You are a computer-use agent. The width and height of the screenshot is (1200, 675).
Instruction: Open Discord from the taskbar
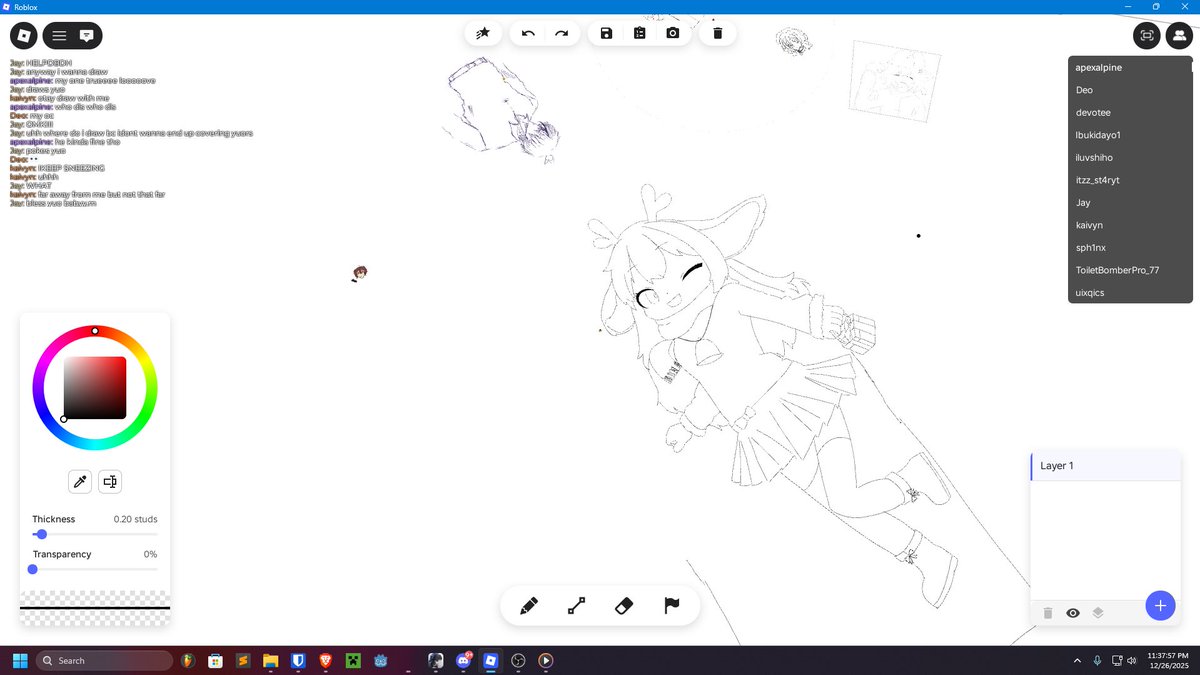[x=463, y=660]
